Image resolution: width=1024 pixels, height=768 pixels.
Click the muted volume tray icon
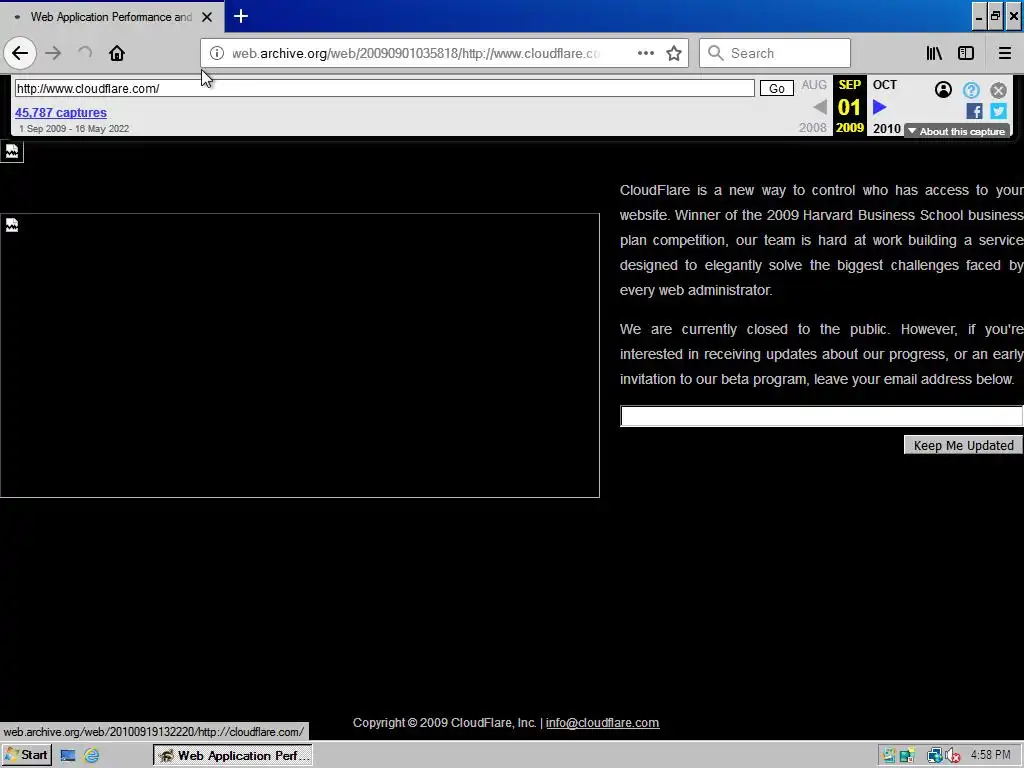pos(952,756)
